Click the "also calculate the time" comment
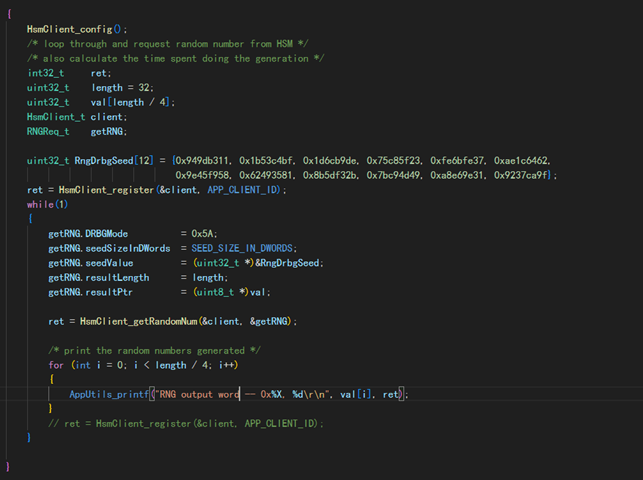 click(176, 59)
